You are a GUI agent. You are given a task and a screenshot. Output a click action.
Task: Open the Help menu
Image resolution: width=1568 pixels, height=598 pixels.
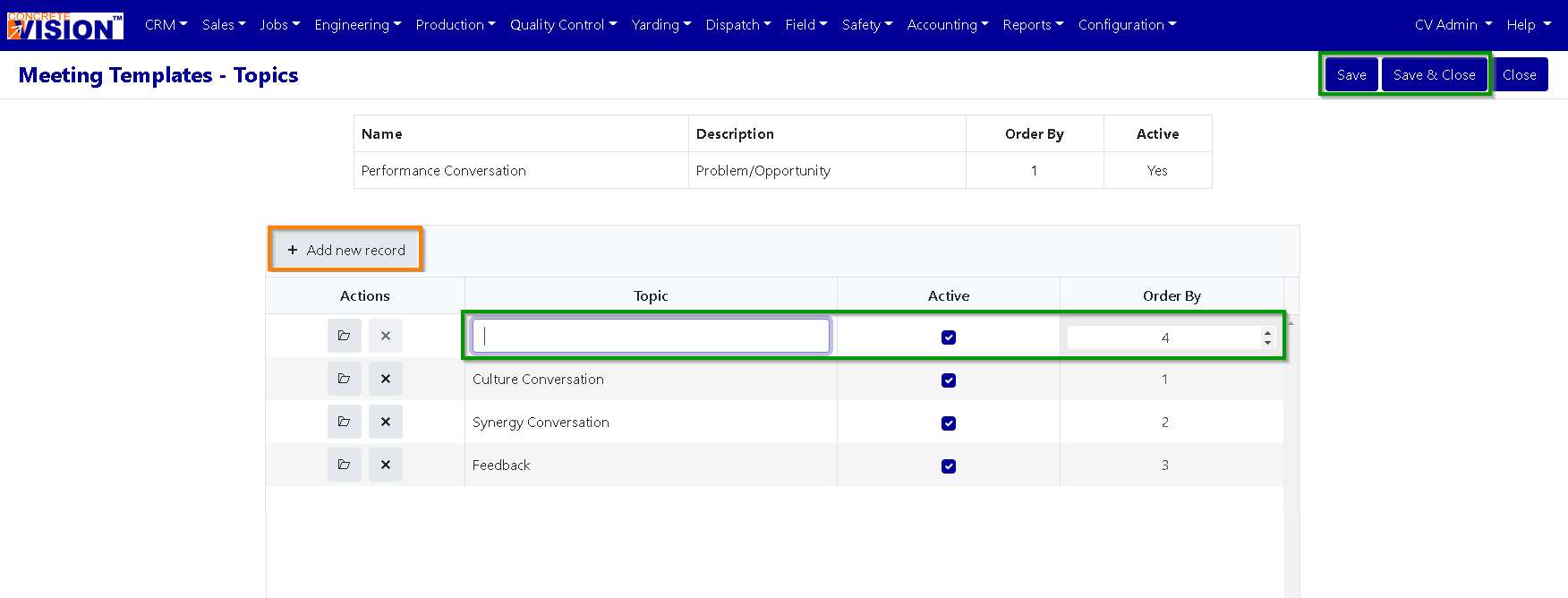tap(1529, 25)
